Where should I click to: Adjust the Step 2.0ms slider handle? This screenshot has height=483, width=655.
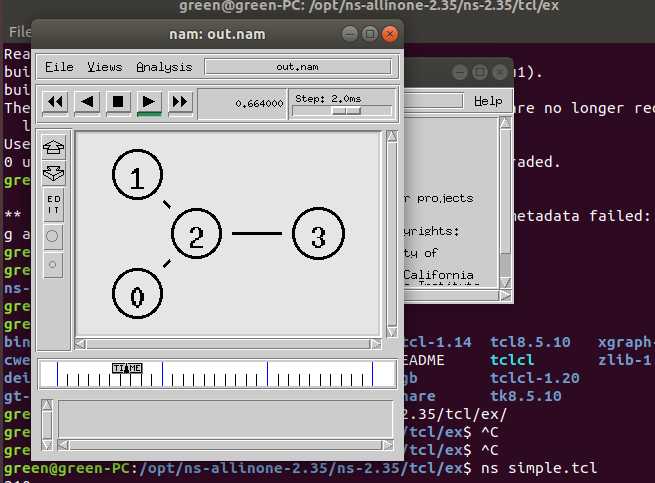pos(346,111)
